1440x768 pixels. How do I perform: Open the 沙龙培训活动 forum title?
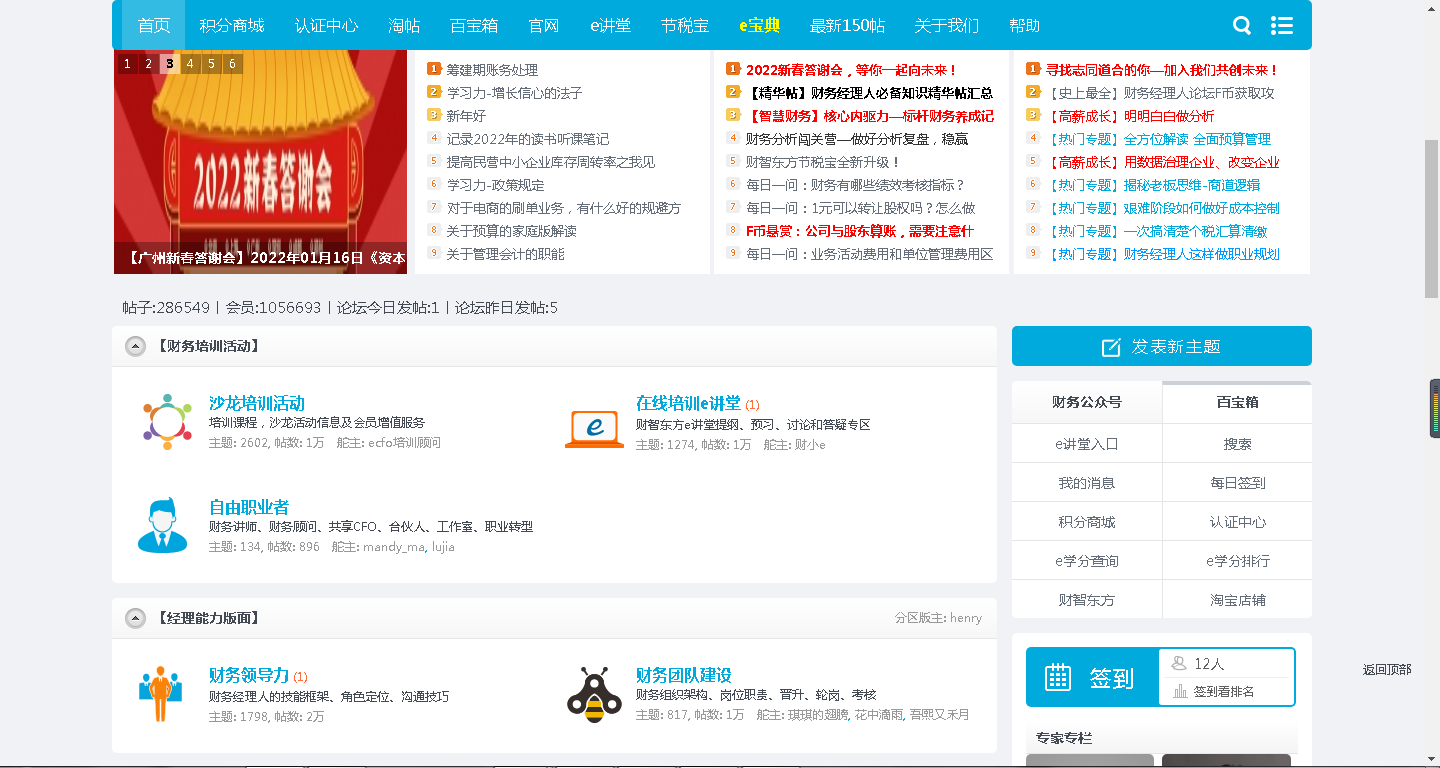(257, 403)
